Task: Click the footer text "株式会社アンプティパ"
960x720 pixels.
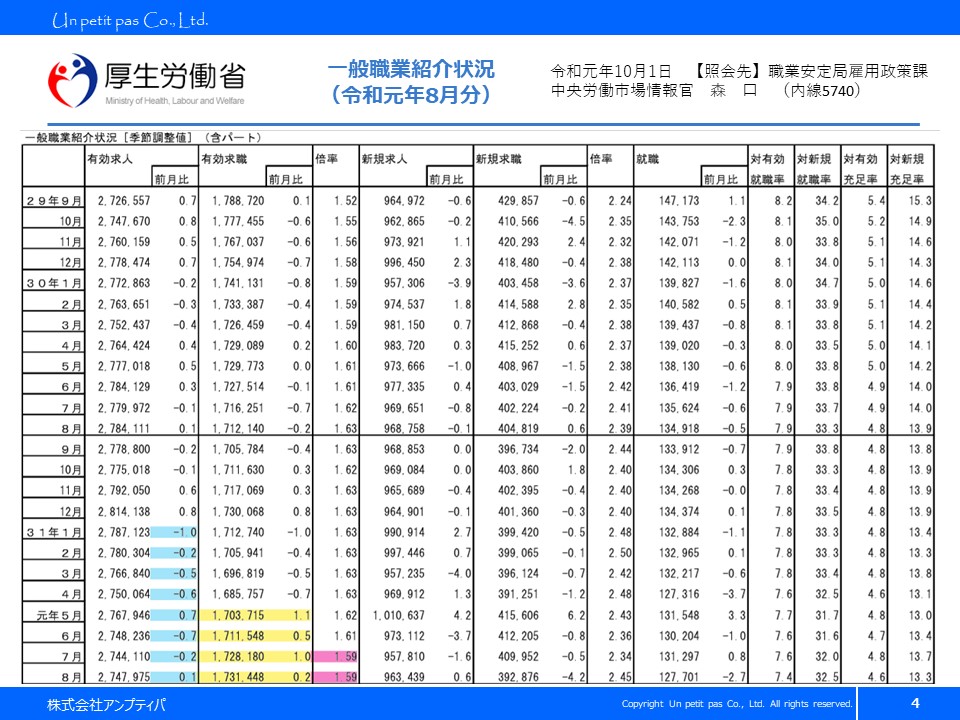Action: point(107,705)
